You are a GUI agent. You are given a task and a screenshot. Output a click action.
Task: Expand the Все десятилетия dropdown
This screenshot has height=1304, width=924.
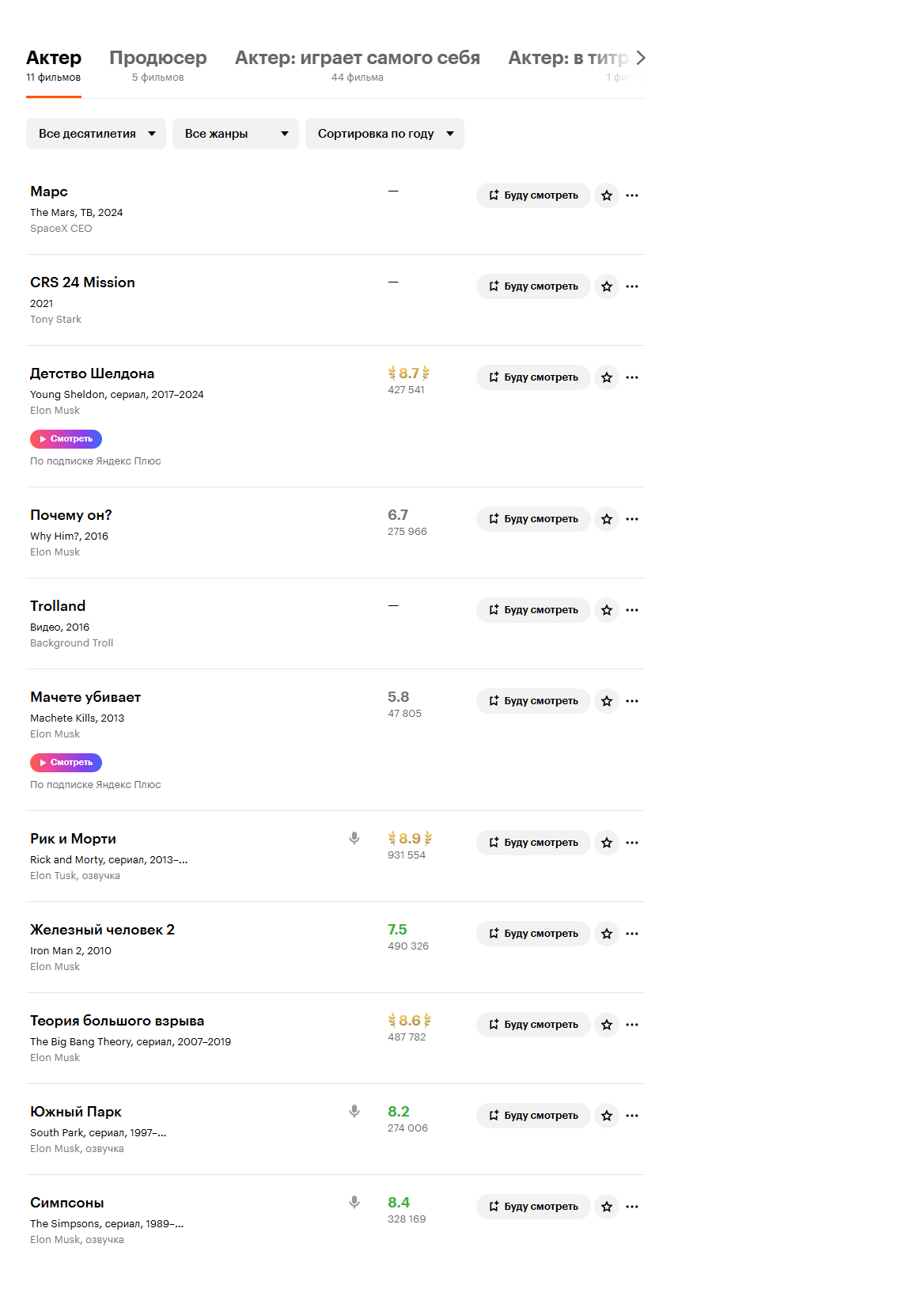pos(96,134)
